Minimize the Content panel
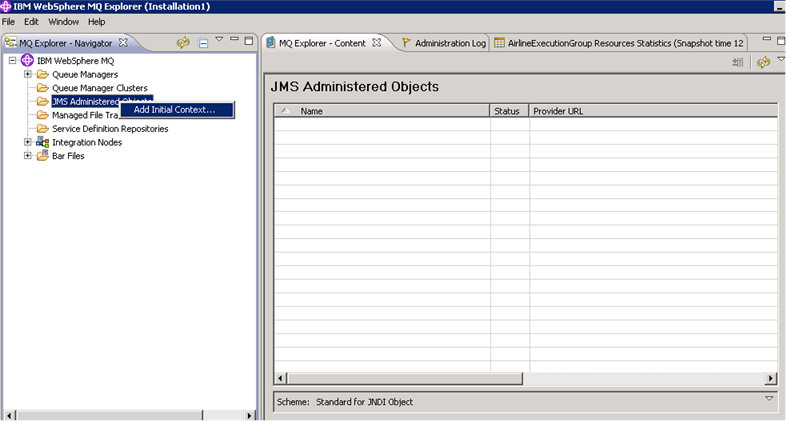This screenshot has height=421, width=786. [766, 39]
